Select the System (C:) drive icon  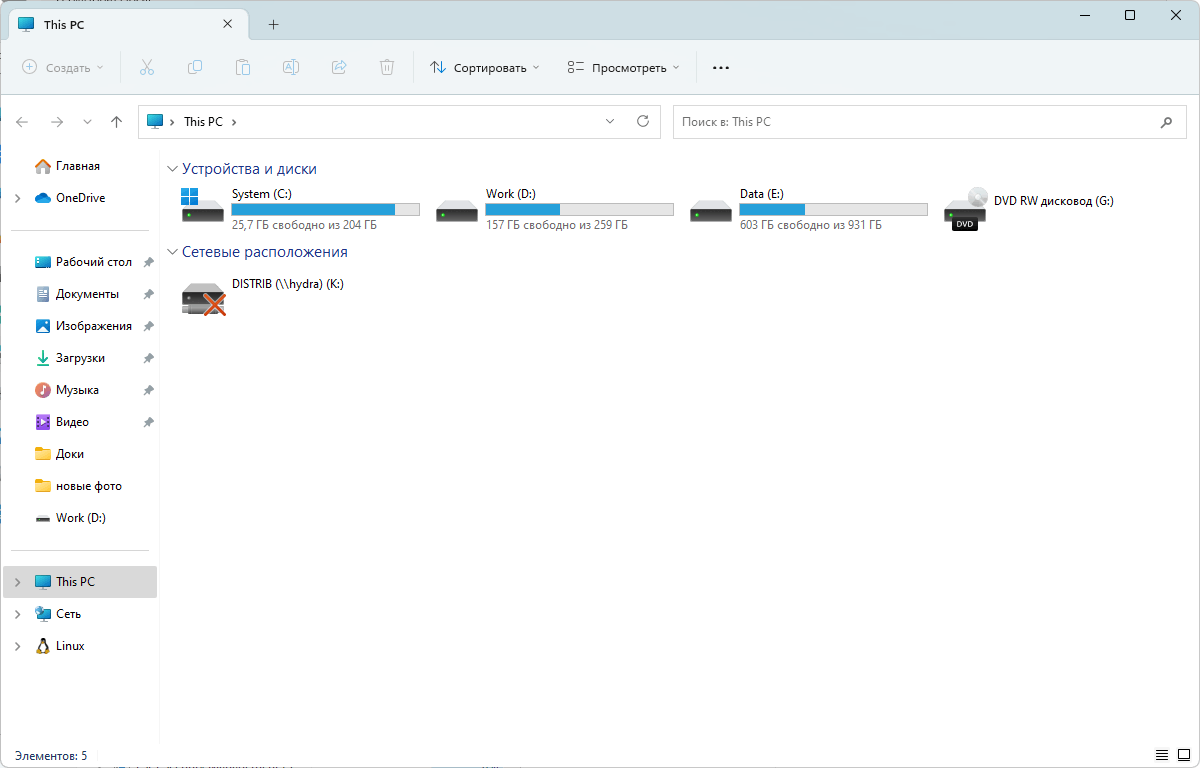point(203,205)
